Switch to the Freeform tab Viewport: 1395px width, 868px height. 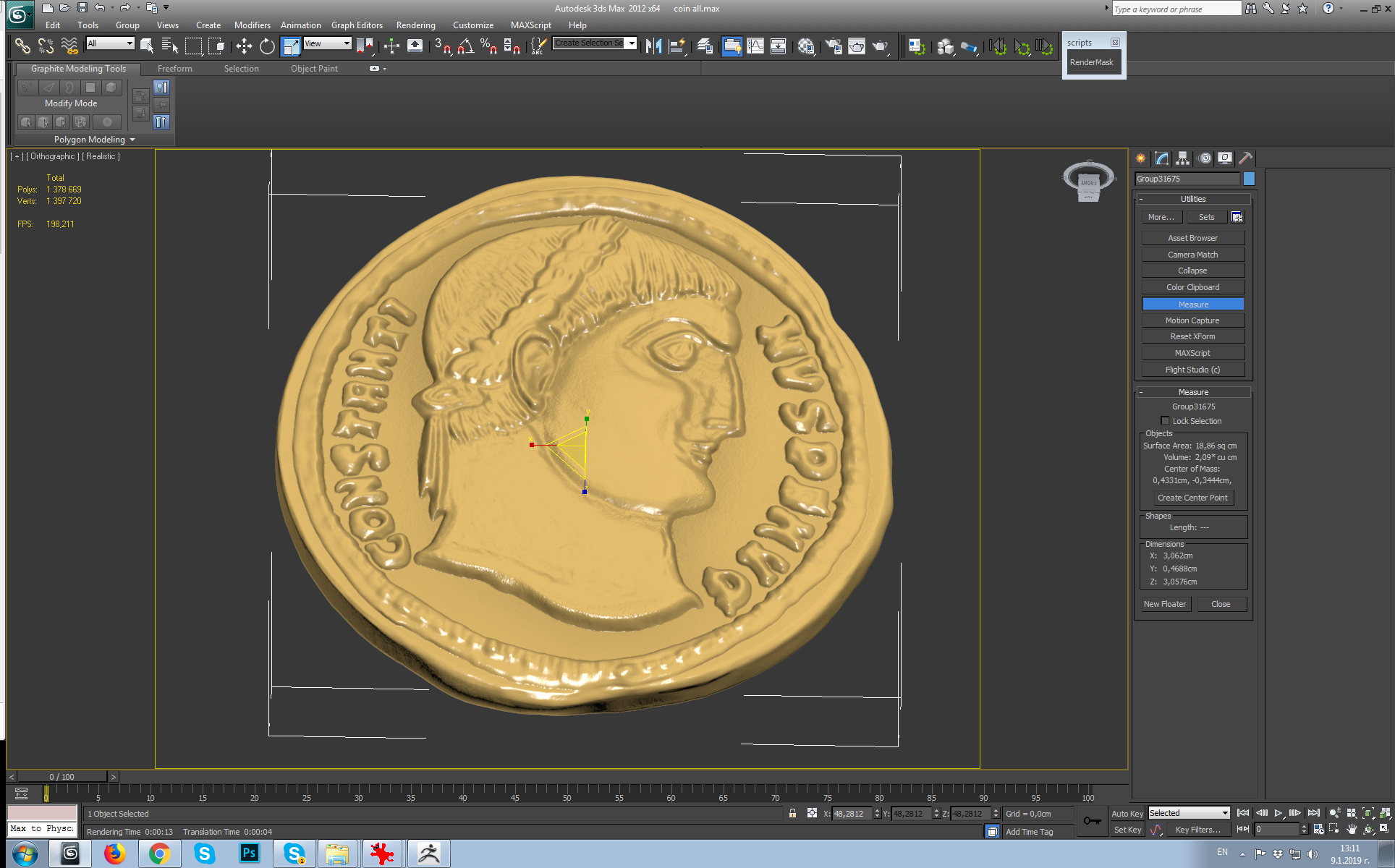point(174,69)
